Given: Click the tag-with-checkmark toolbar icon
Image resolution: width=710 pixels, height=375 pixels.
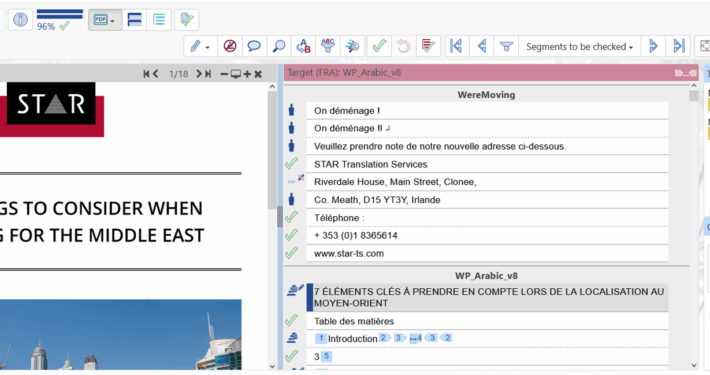Looking at the screenshot, I should (187, 19).
